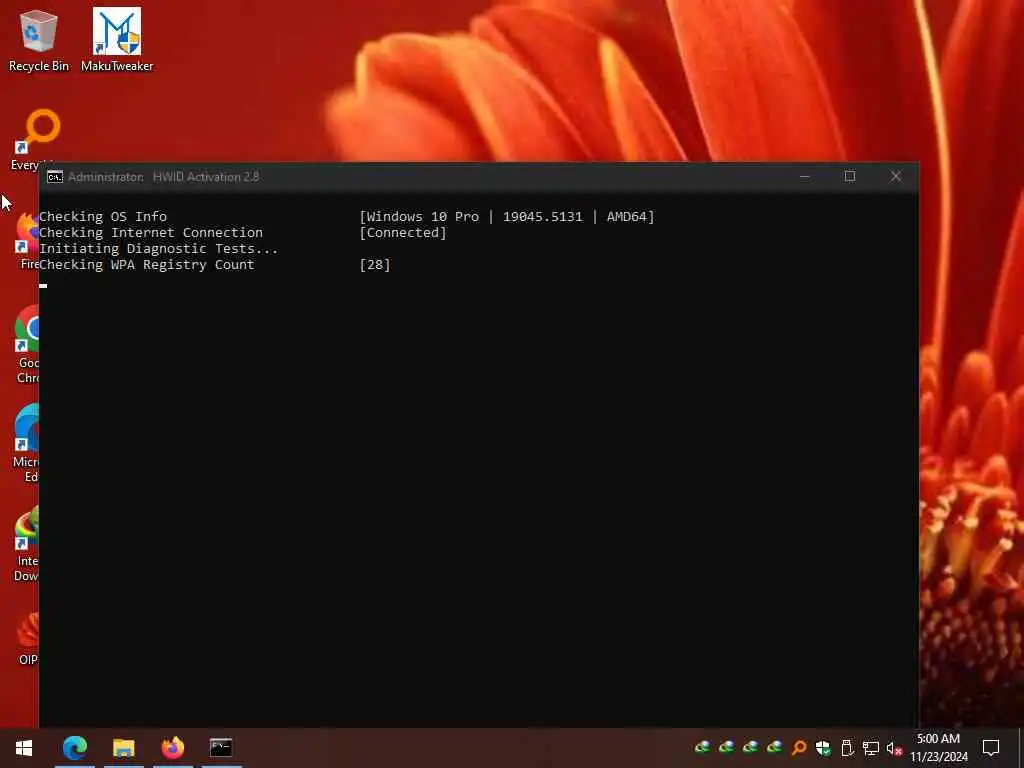Screen dimensions: 1024x768
Task: Click the blinking console cursor
Action: tap(43, 285)
